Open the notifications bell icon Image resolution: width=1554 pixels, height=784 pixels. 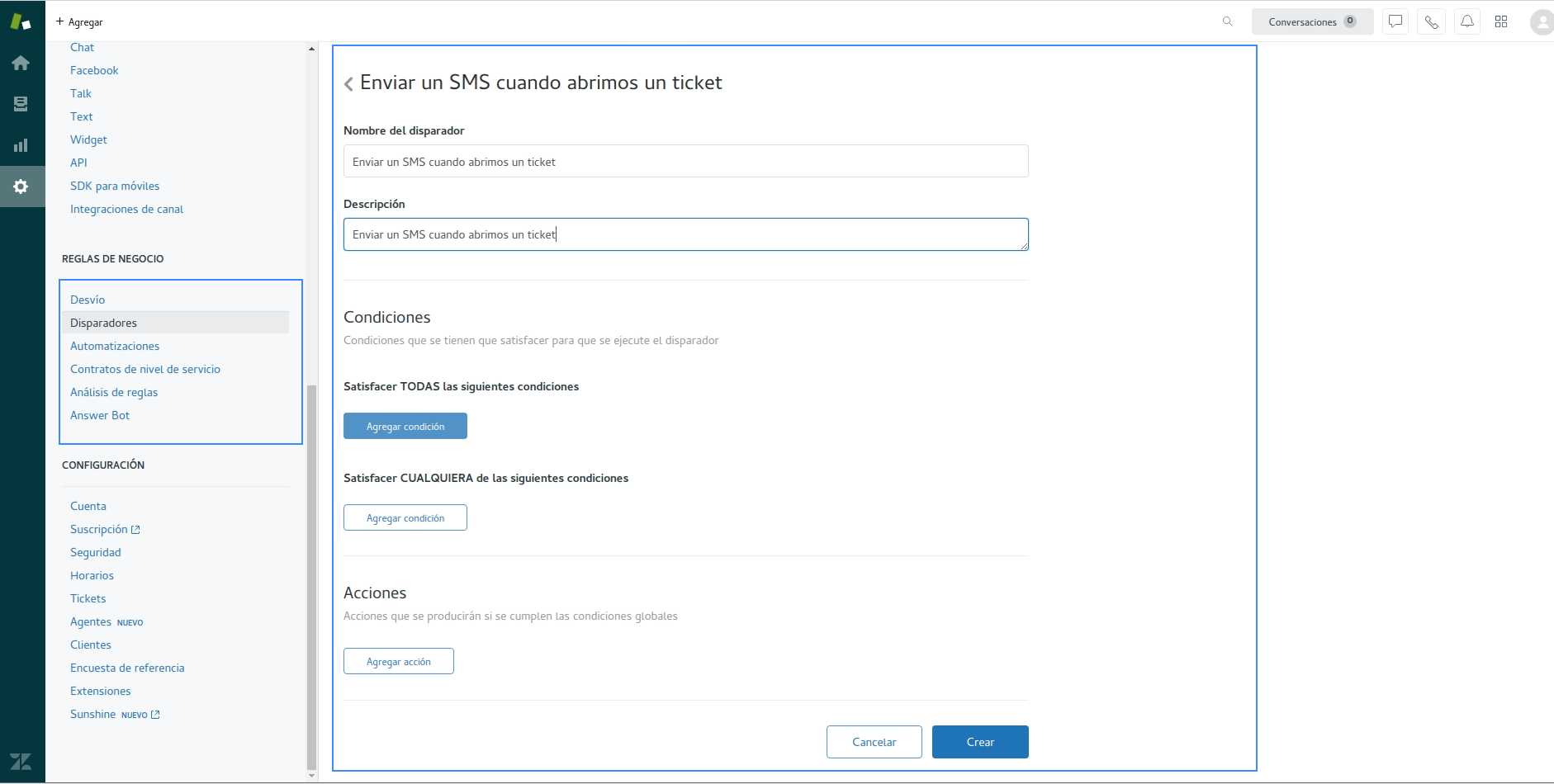1467,21
